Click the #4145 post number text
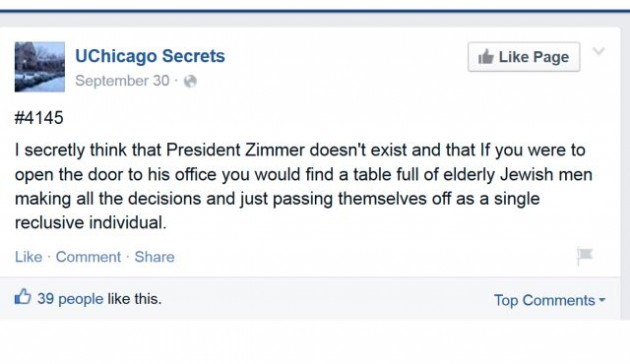Image resolution: width=630 pixels, height=364 pixels. [39, 118]
